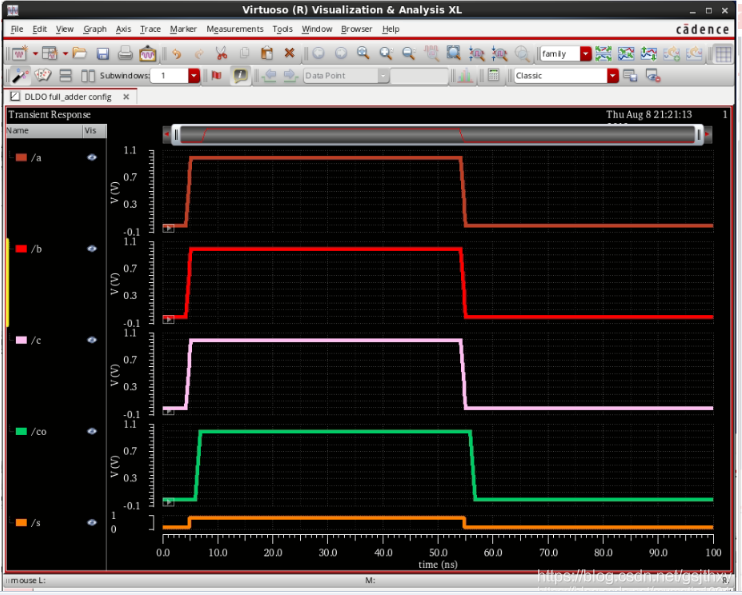
Task: Click the magic wand tool icon
Action: pos(20,76)
